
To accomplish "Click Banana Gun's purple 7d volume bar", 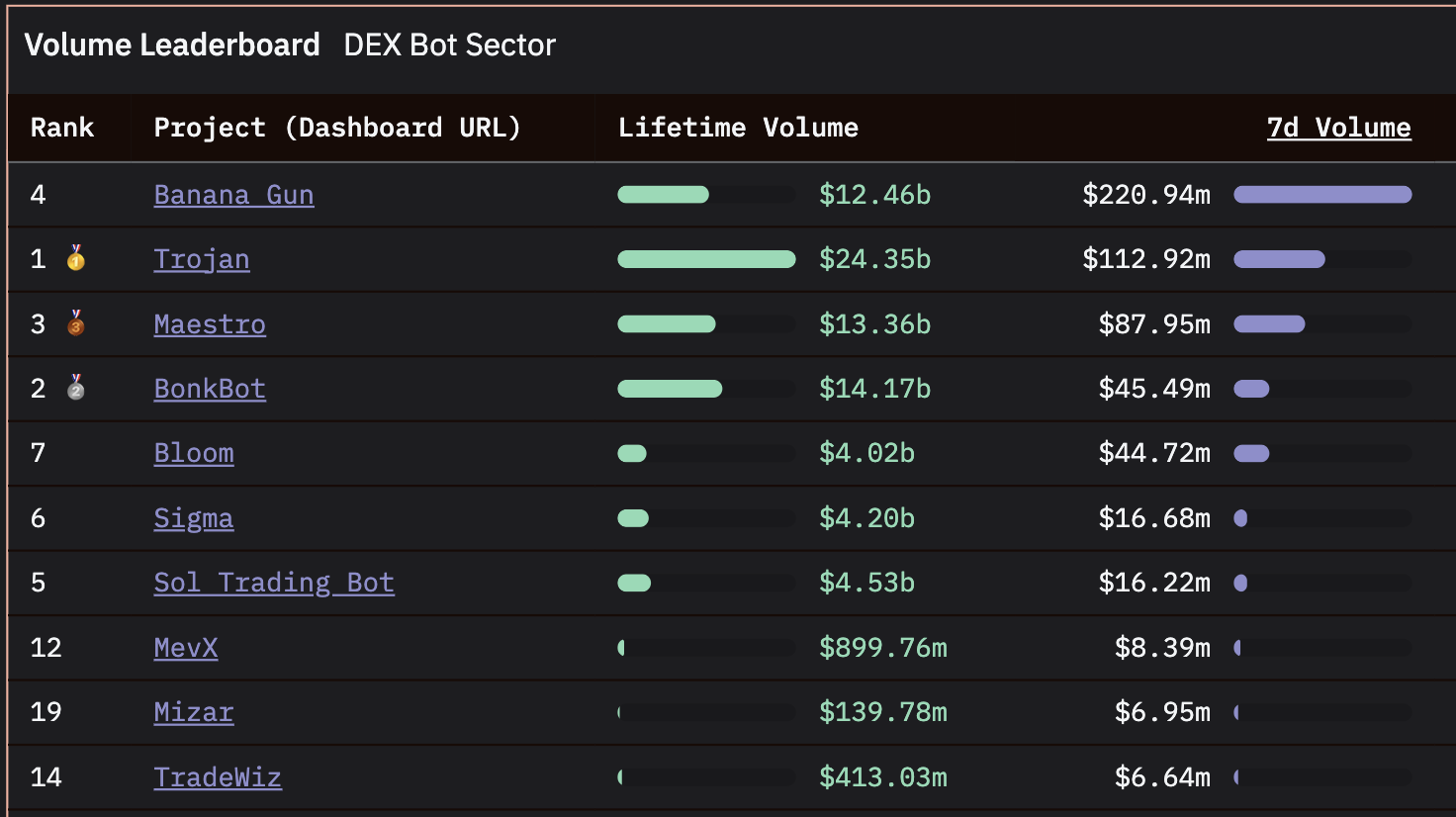I will click(1322, 195).
